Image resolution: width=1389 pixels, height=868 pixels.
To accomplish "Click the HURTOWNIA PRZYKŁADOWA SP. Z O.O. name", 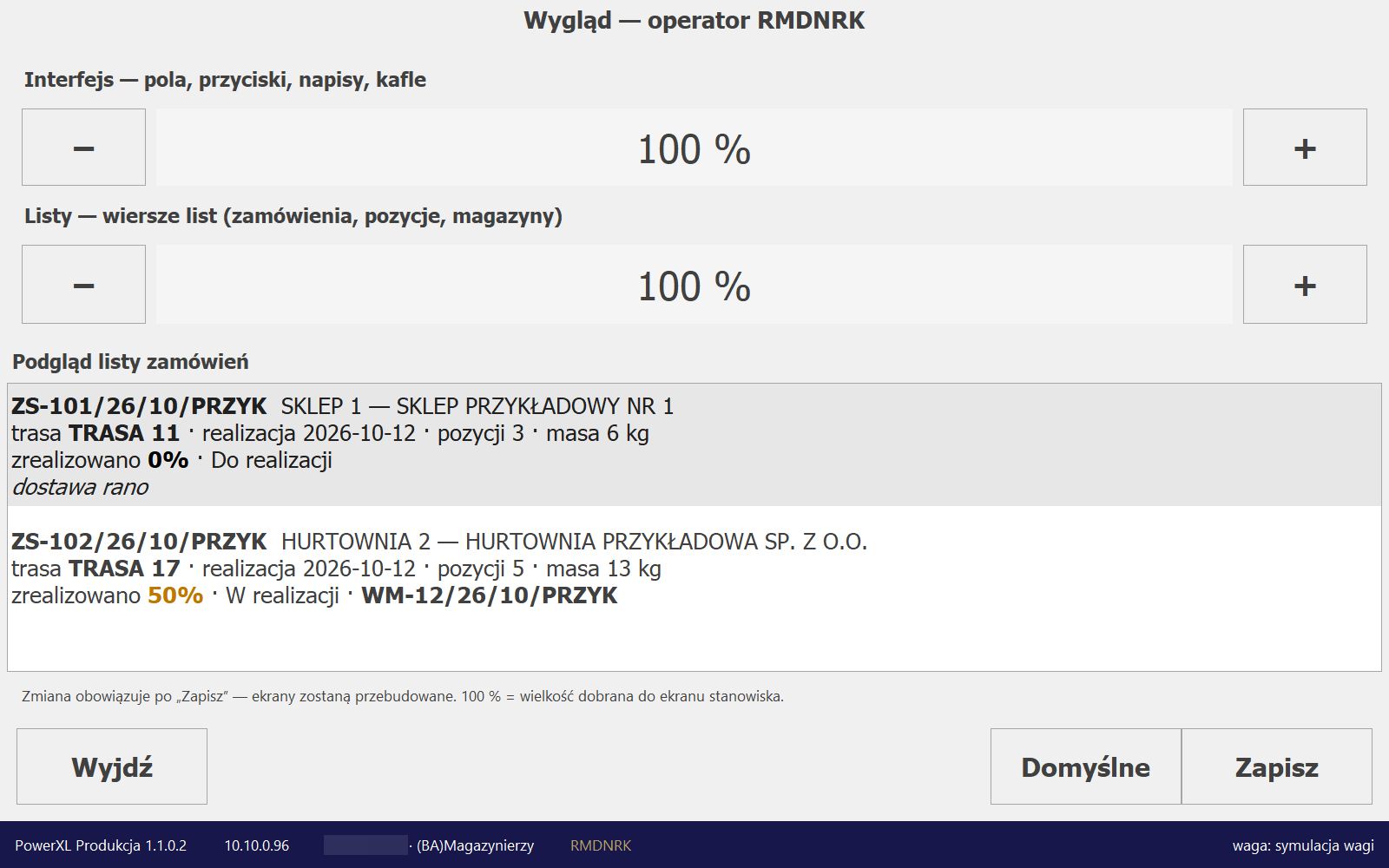I will (x=667, y=542).
